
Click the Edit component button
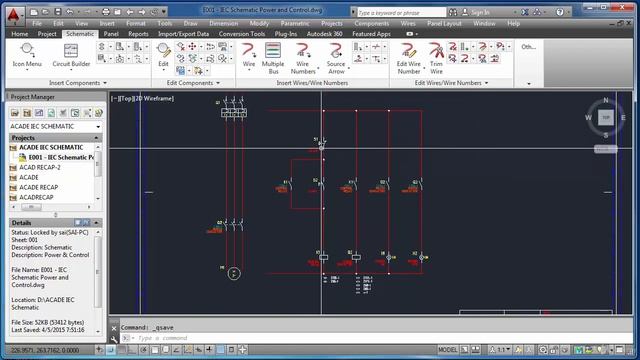tap(163, 55)
